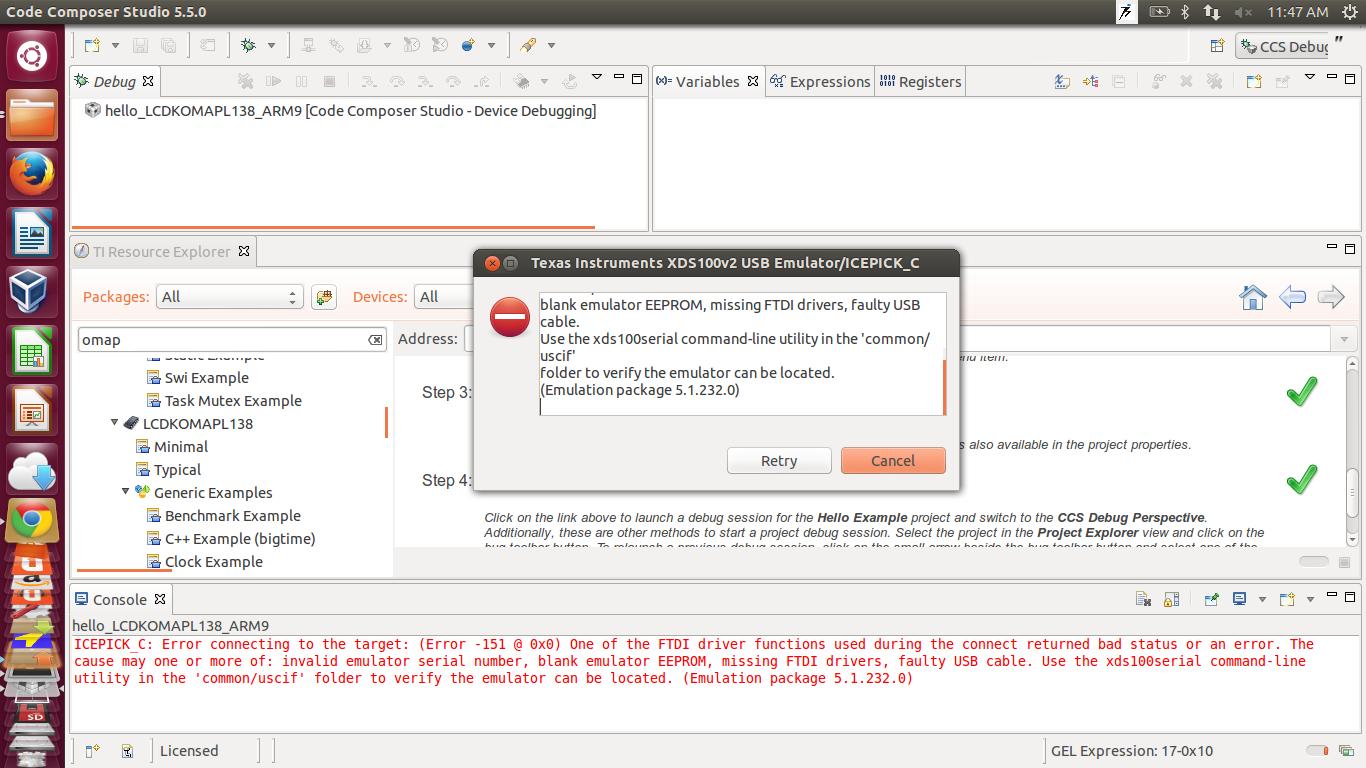Click Show Type Names icon in Variables view

(1063, 81)
